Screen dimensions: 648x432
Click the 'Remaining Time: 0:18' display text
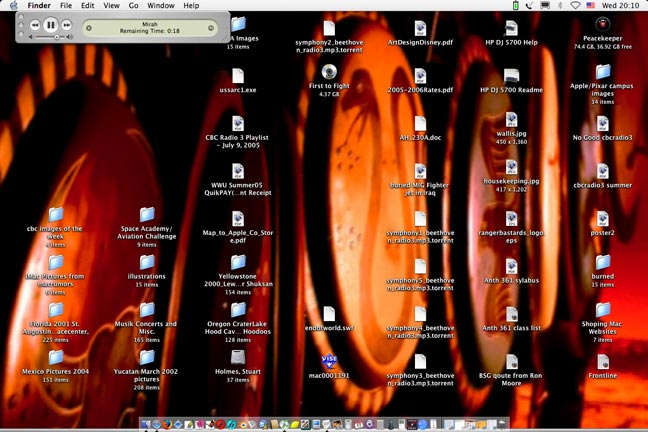pos(150,31)
